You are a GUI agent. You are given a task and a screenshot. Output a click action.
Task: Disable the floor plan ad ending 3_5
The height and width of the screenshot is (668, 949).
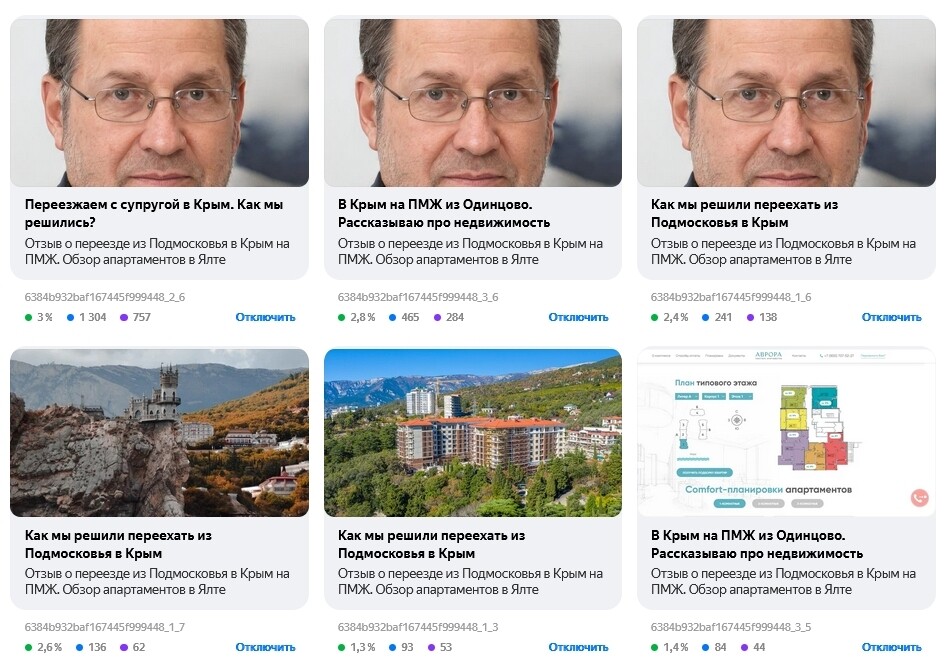[x=891, y=647]
